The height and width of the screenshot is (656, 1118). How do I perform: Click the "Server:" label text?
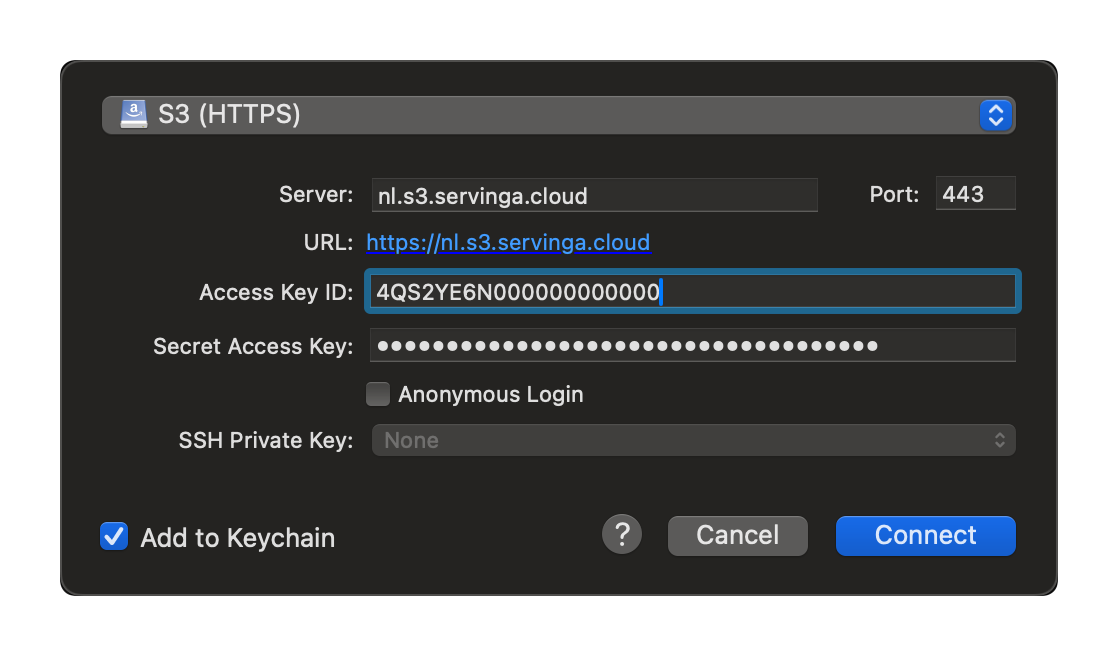click(316, 195)
